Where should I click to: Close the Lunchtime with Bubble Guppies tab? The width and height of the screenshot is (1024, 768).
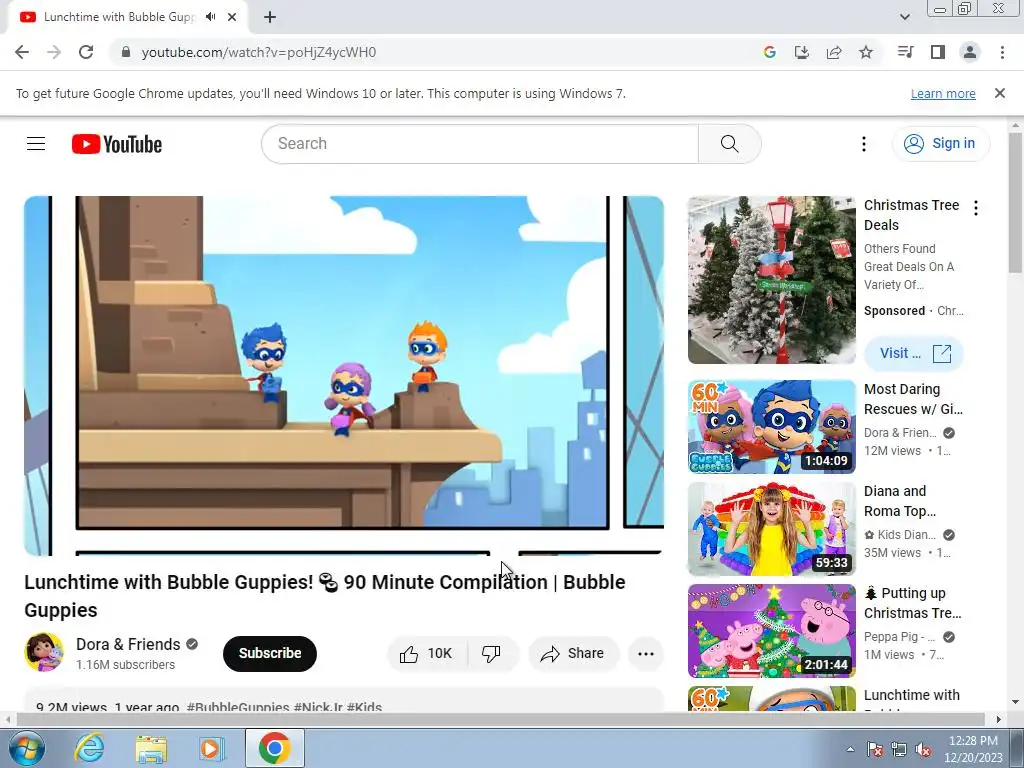[x=232, y=17]
